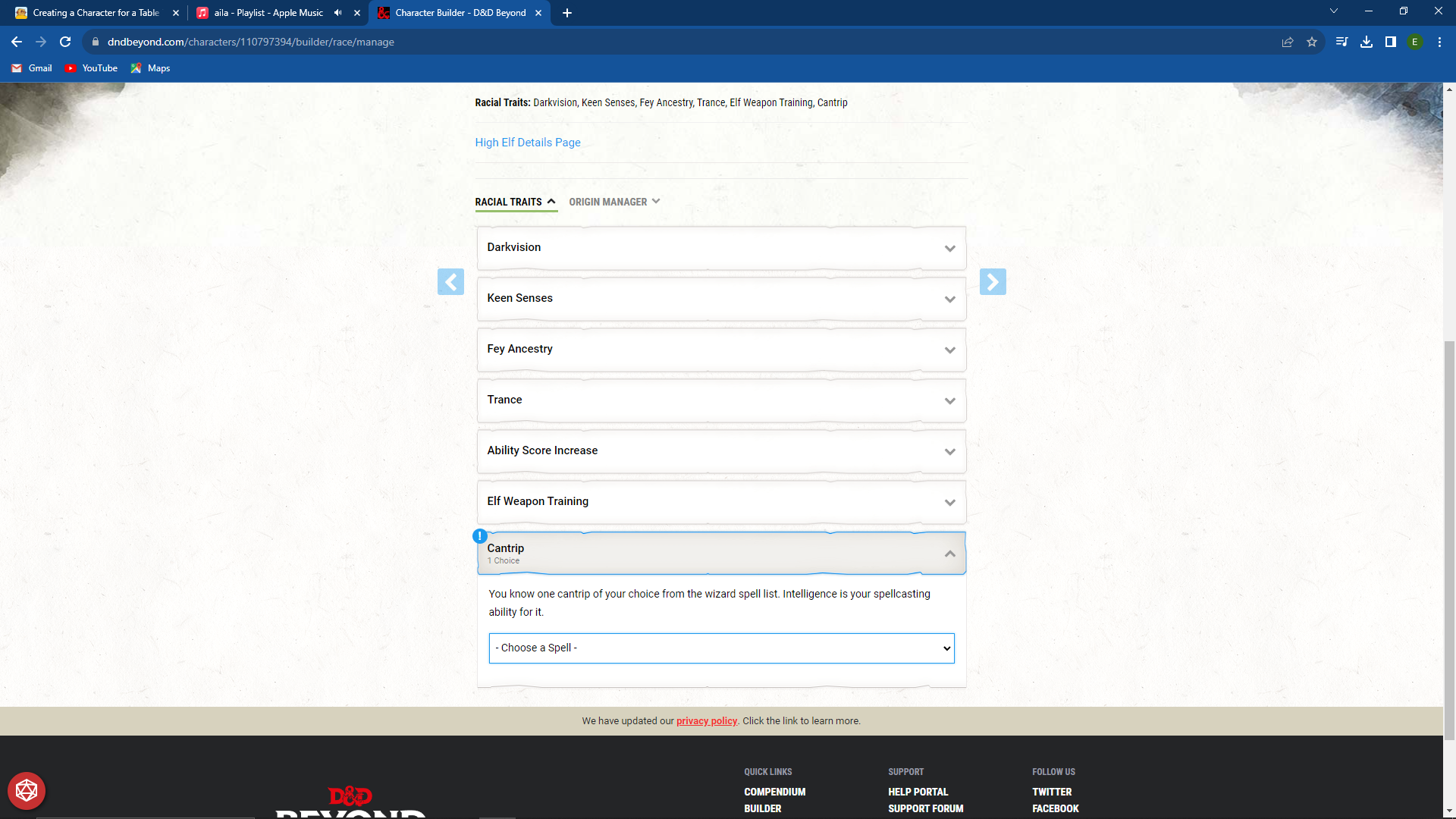
Task: Click the blue next-page arrow
Action: click(993, 281)
